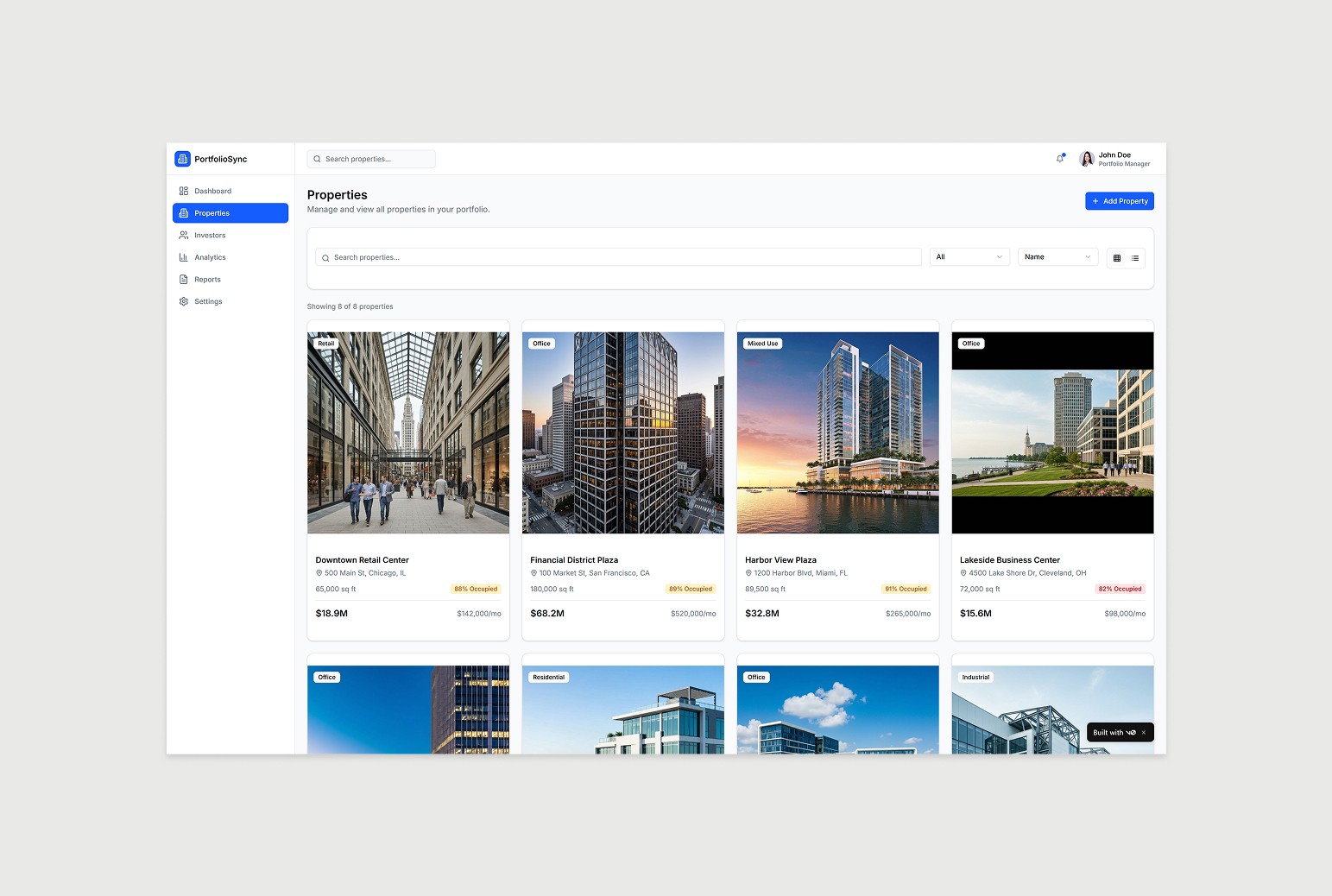This screenshot has width=1332, height=896.
Task: Switch to grid view layout
Action: 1117,257
